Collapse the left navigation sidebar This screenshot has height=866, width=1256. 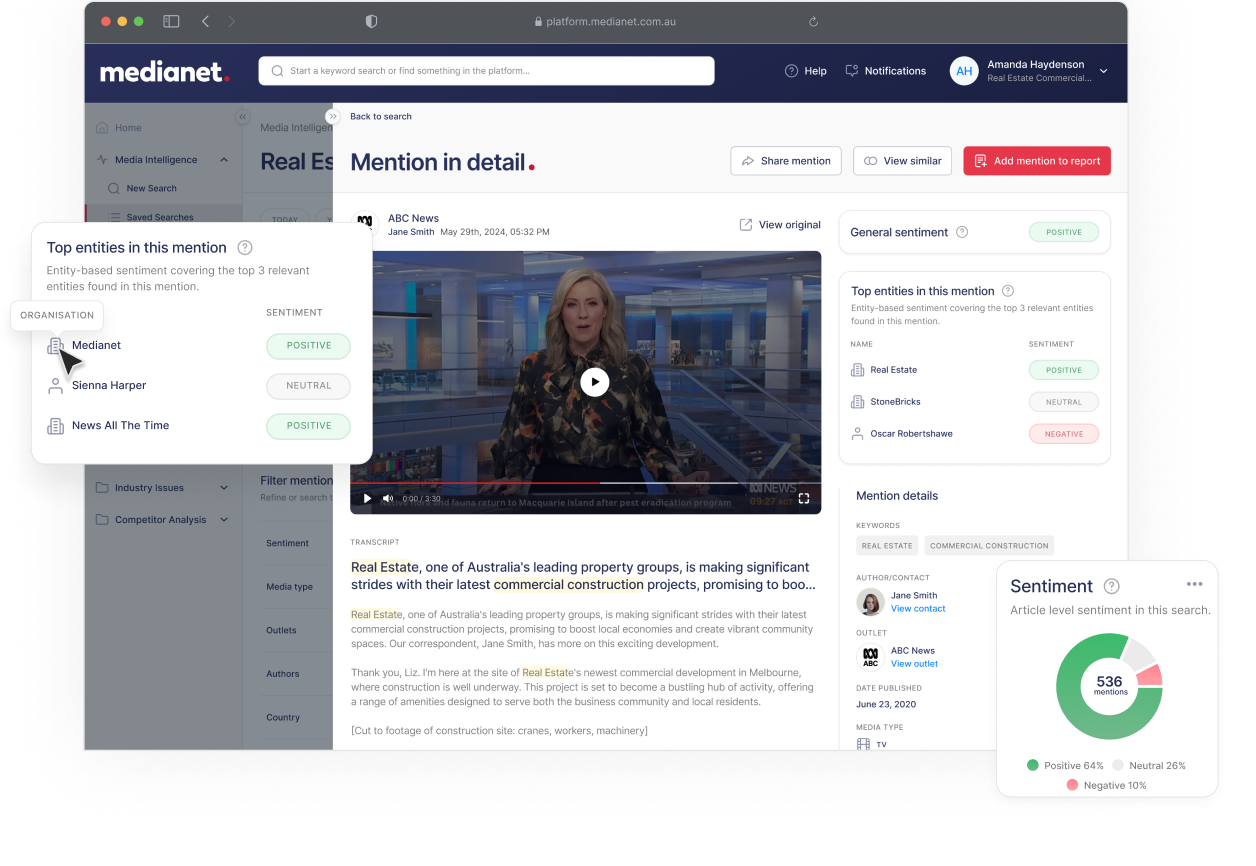(x=242, y=116)
